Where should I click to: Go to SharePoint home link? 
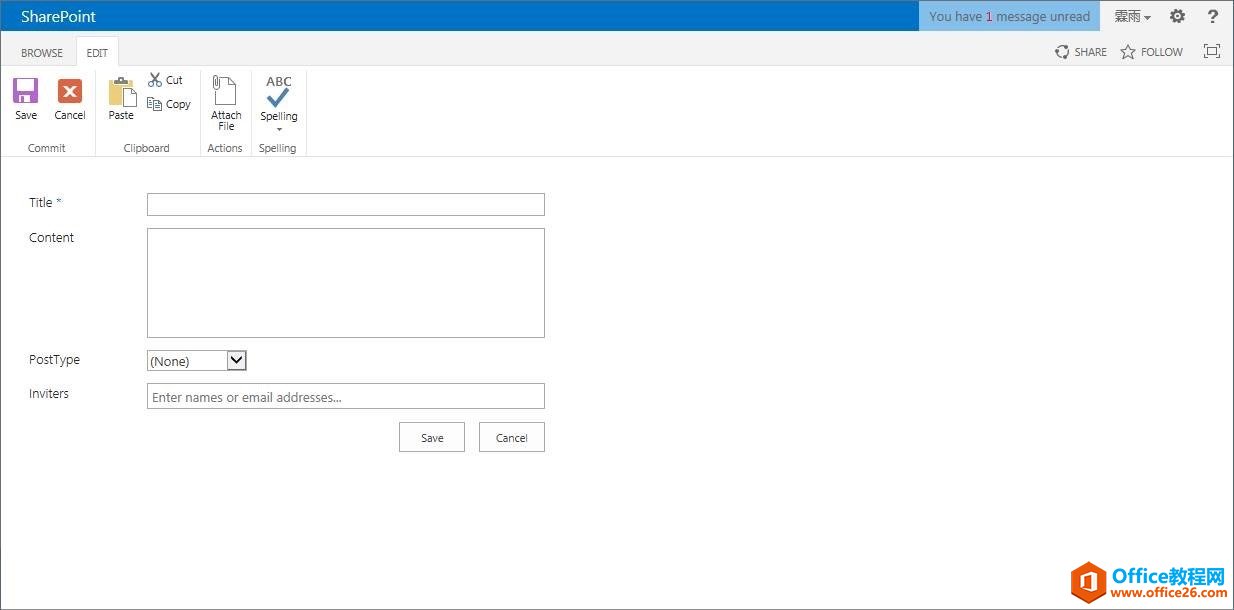[x=59, y=16]
